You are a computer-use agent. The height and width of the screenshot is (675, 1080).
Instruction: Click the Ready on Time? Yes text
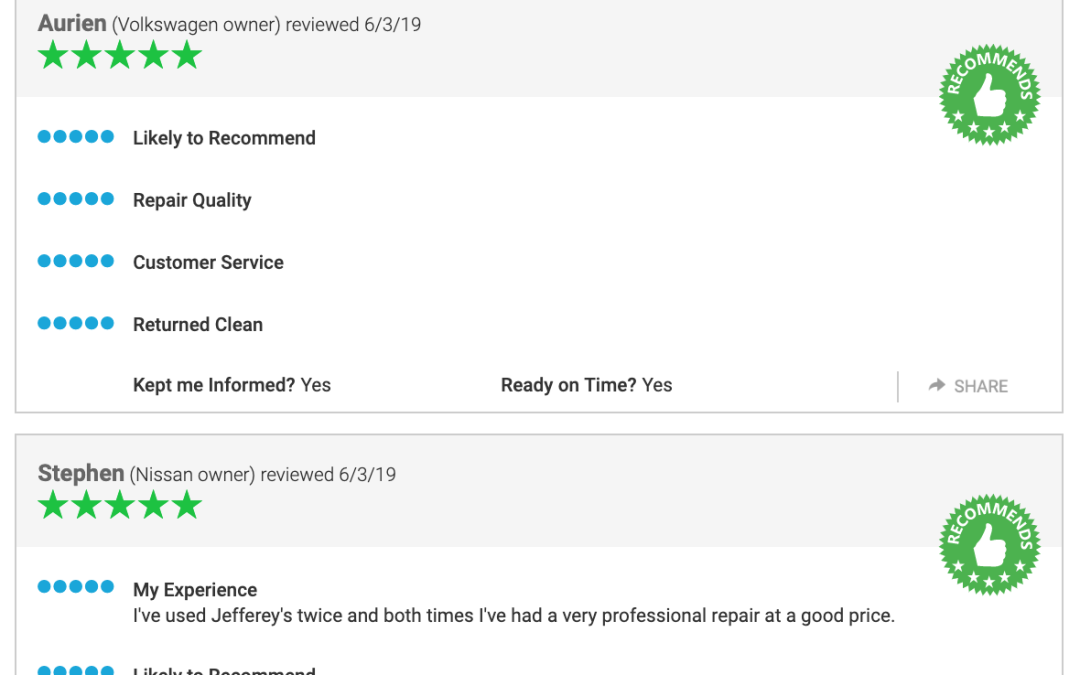click(587, 385)
